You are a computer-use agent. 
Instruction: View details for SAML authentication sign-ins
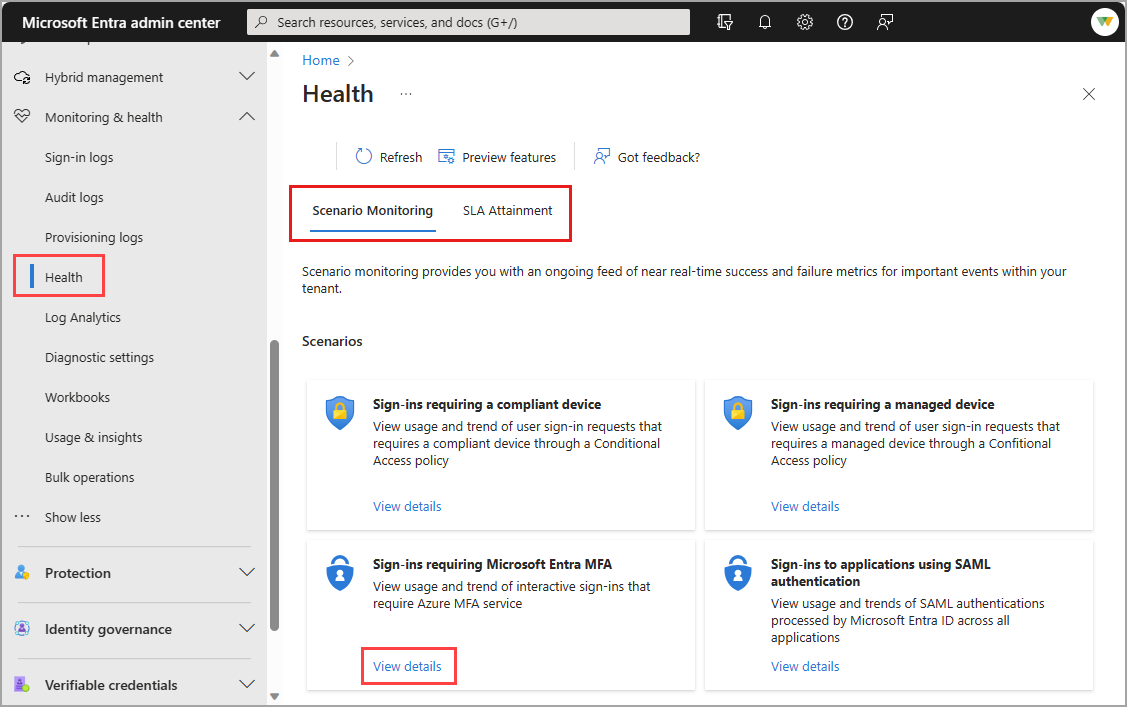[805, 666]
